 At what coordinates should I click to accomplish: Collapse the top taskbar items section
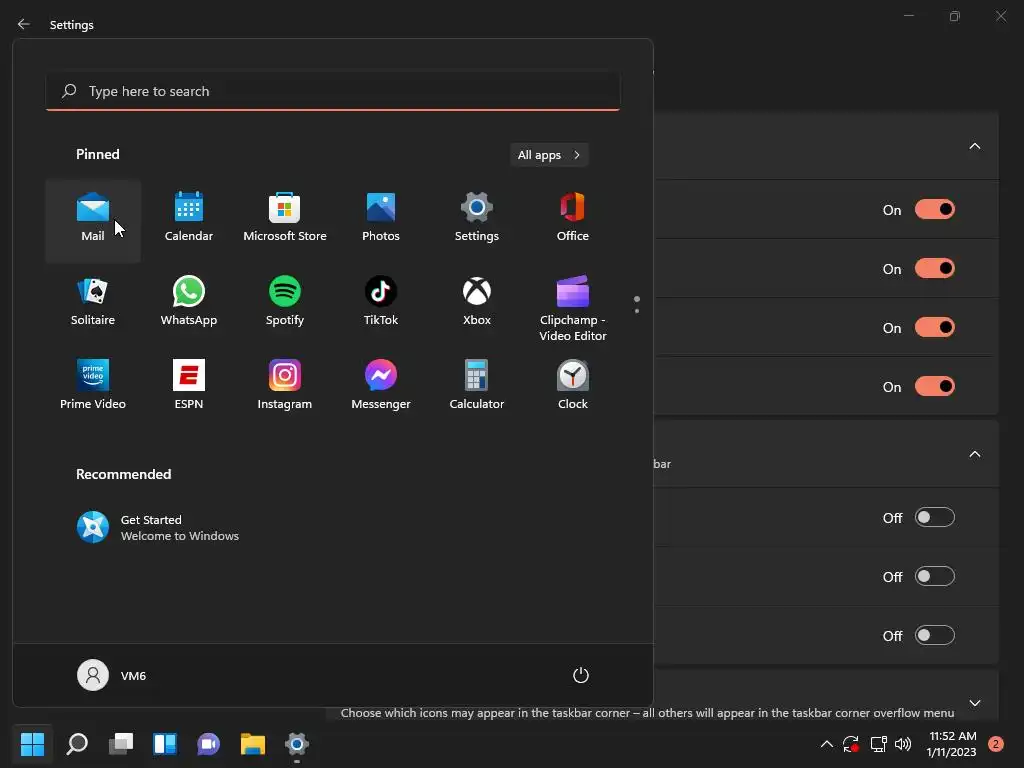(974, 146)
